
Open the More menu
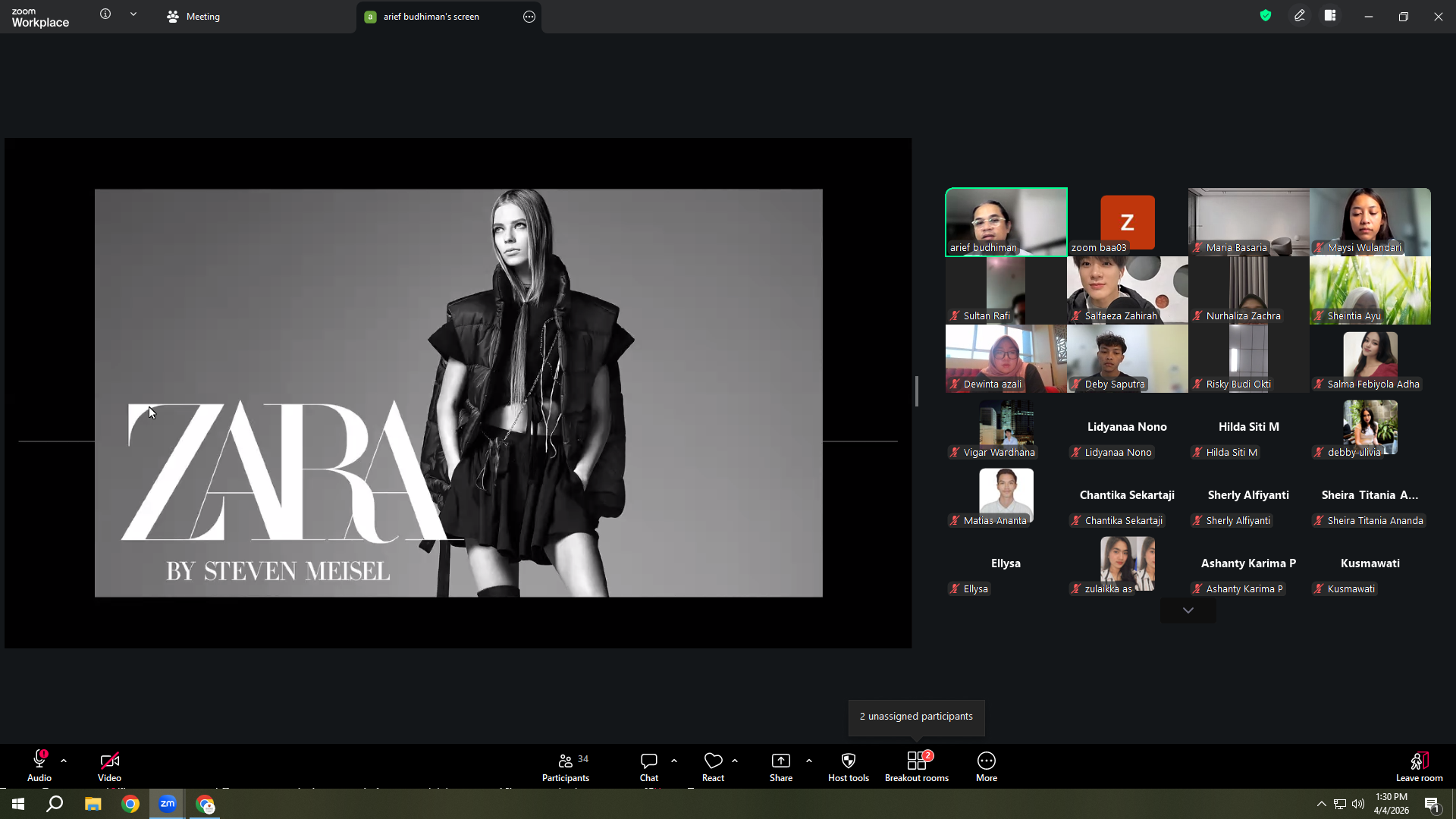pos(987,767)
